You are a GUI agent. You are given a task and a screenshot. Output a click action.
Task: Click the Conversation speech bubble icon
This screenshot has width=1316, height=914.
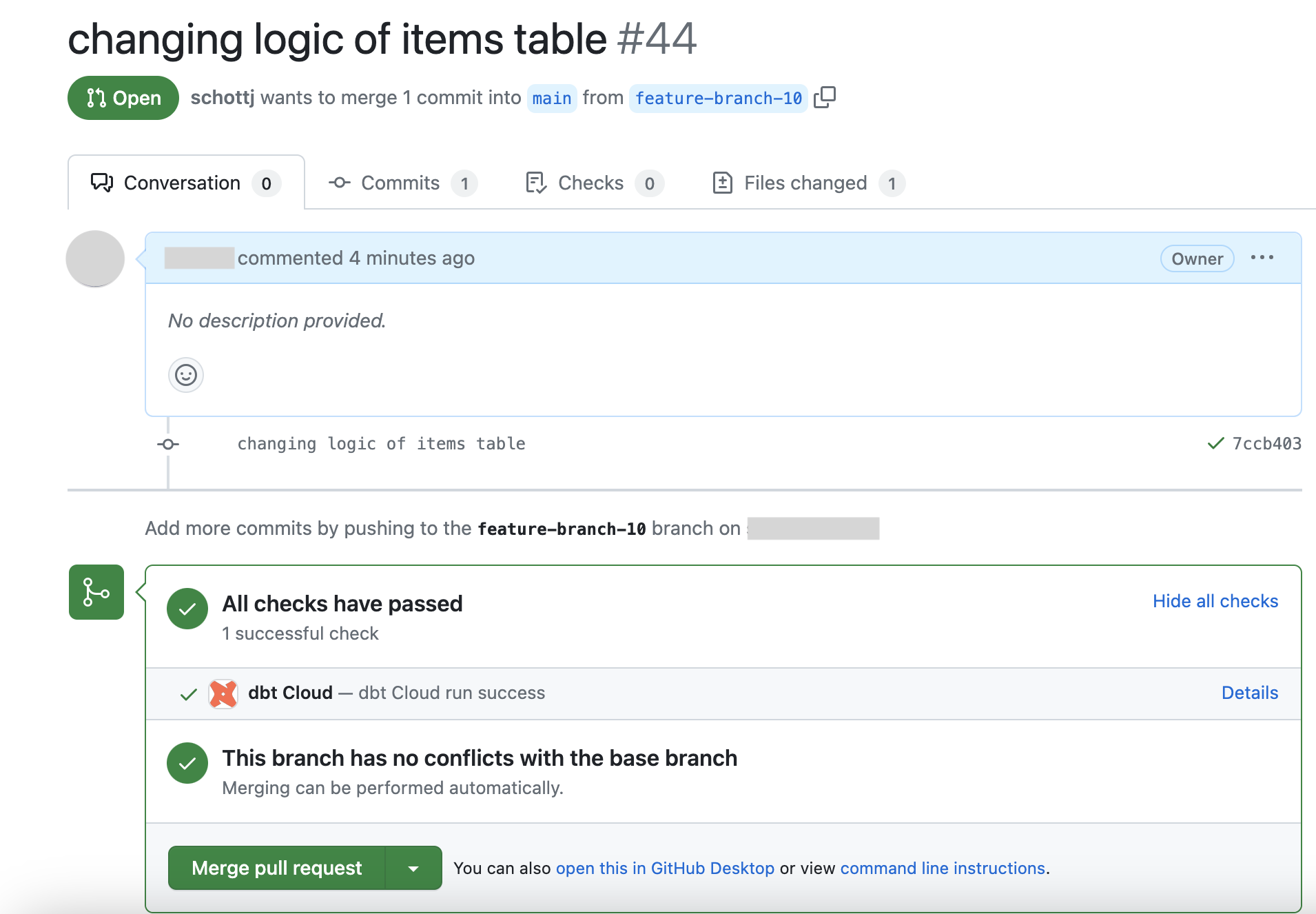101,183
